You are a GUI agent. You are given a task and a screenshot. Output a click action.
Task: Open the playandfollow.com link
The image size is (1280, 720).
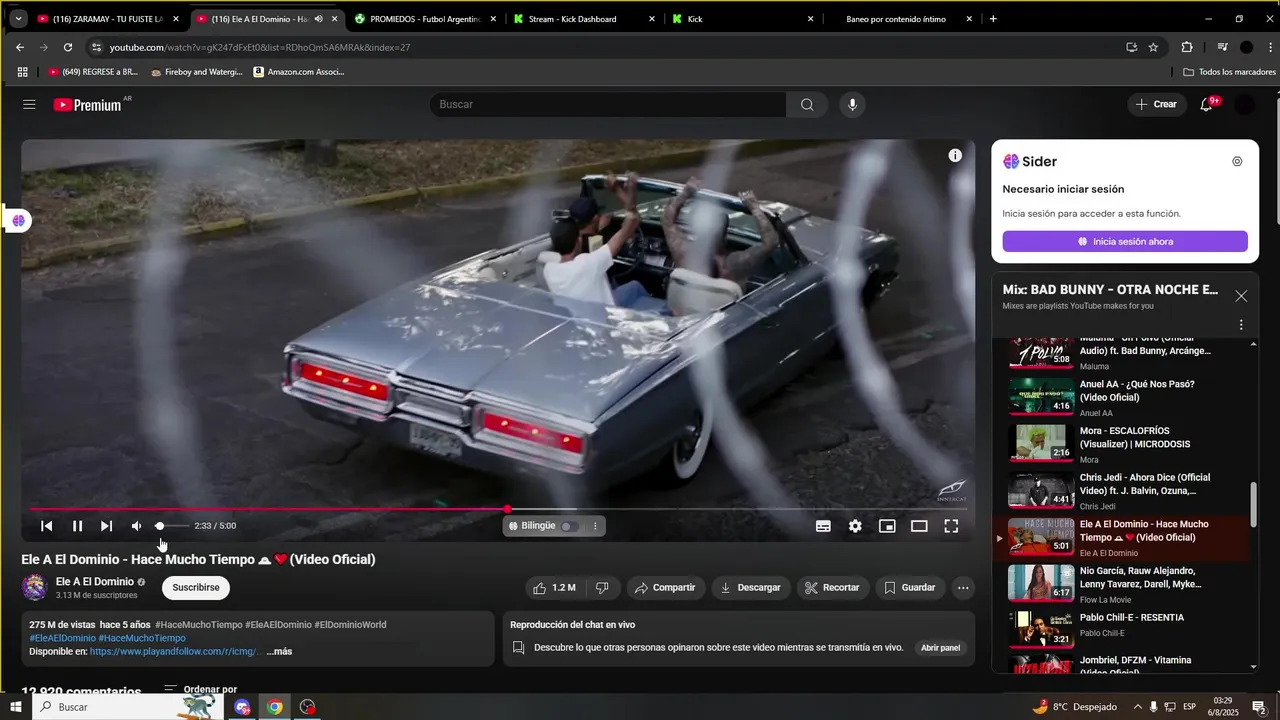click(x=174, y=652)
